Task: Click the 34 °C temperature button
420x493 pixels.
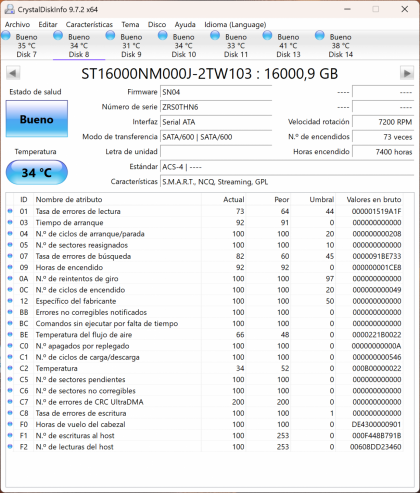Action: [x=37, y=172]
